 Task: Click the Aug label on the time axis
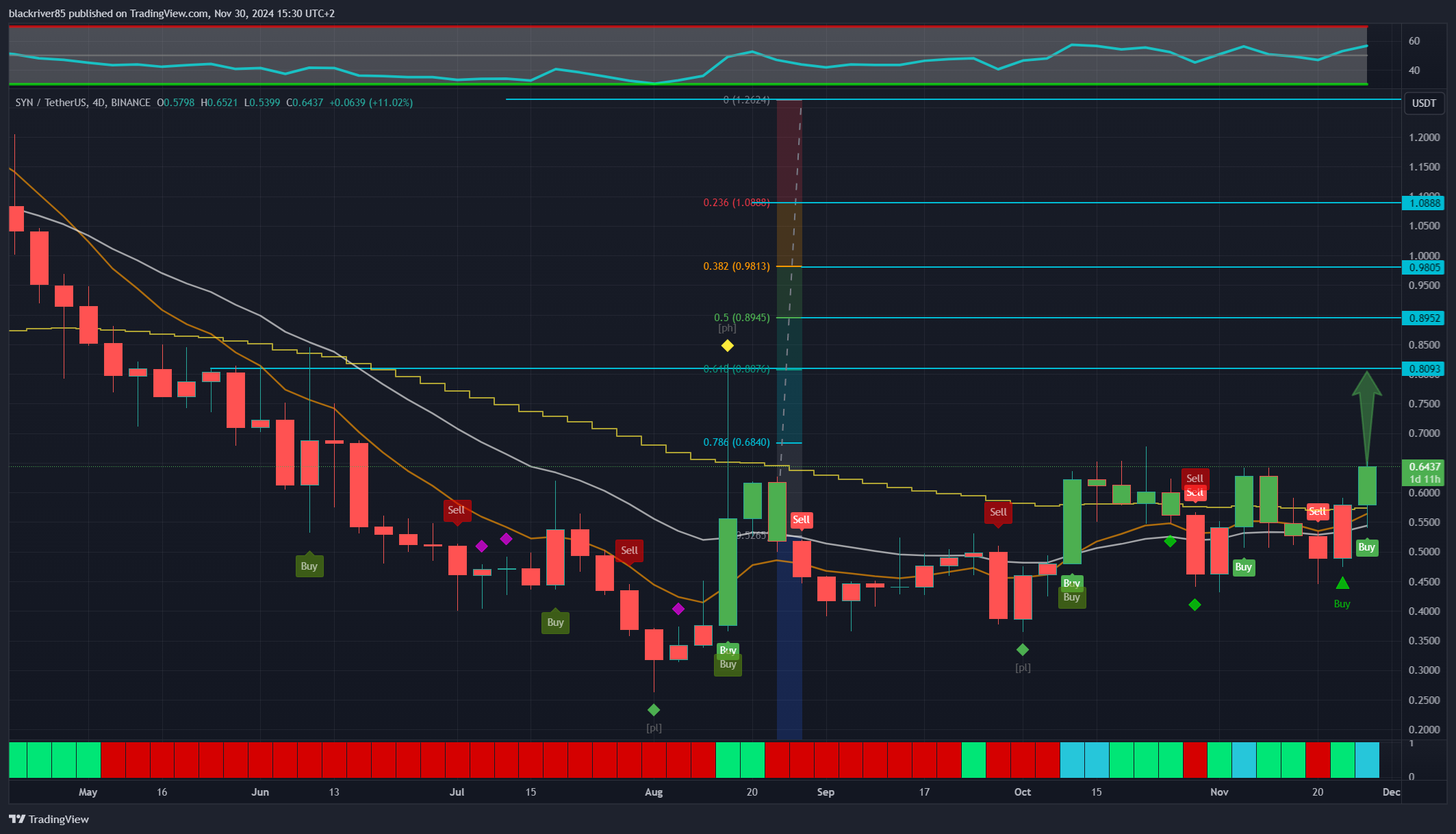pyautogui.click(x=654, y=792)
